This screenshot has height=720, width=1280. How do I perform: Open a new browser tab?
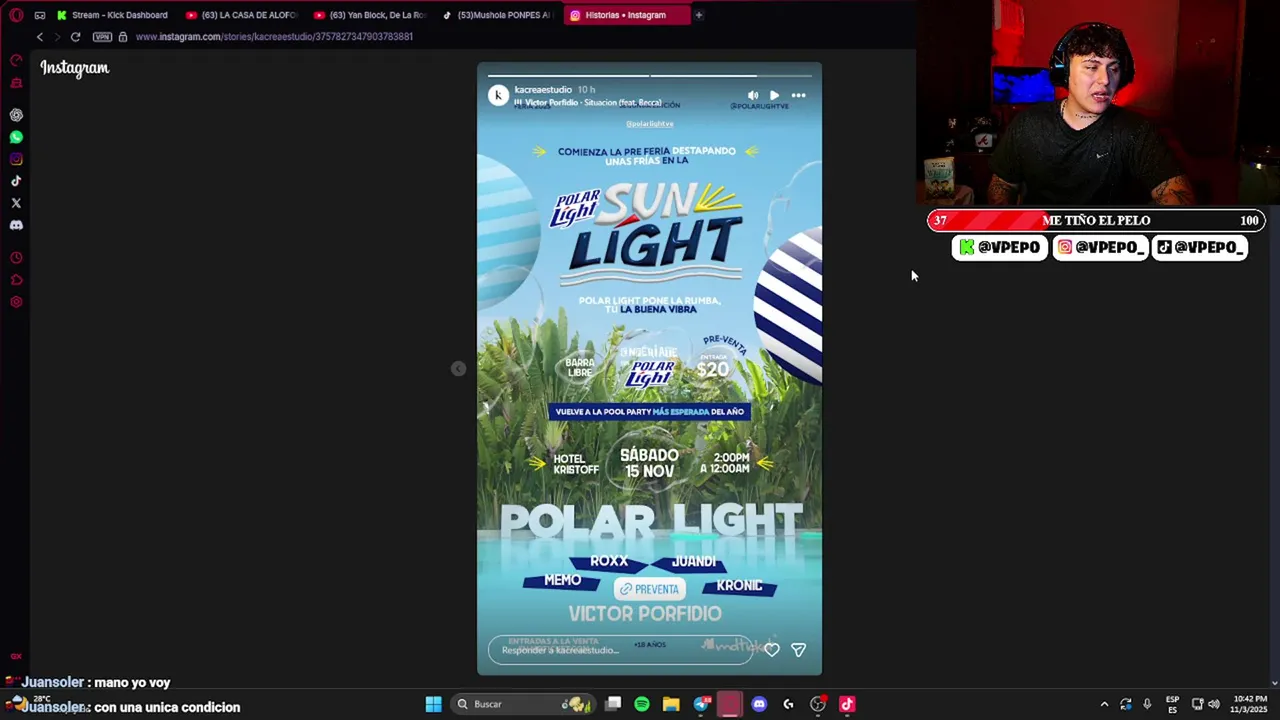(699, 15)
